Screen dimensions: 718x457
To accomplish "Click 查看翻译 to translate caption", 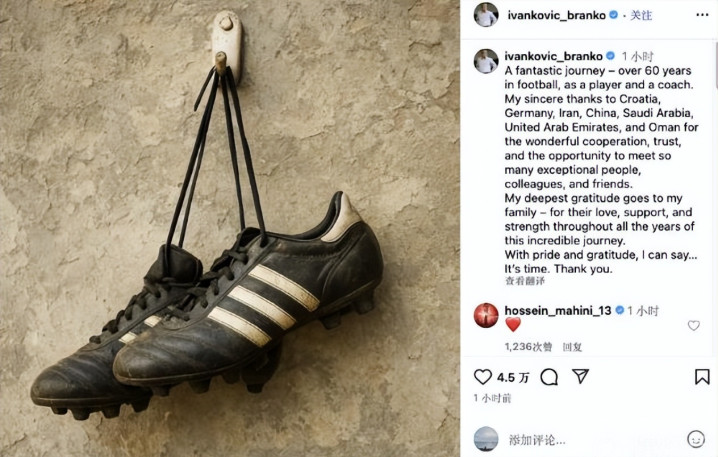I will coord(525,281).
